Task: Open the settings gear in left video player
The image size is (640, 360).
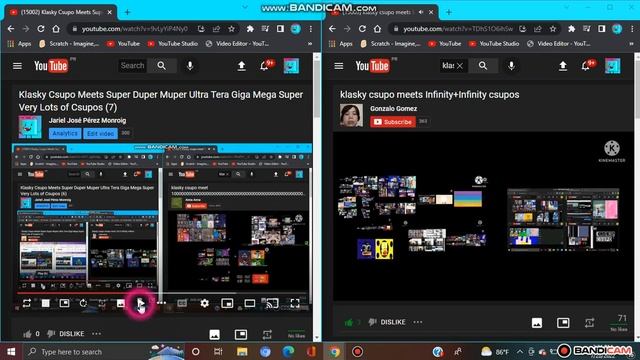Action: tap(204, 303)
